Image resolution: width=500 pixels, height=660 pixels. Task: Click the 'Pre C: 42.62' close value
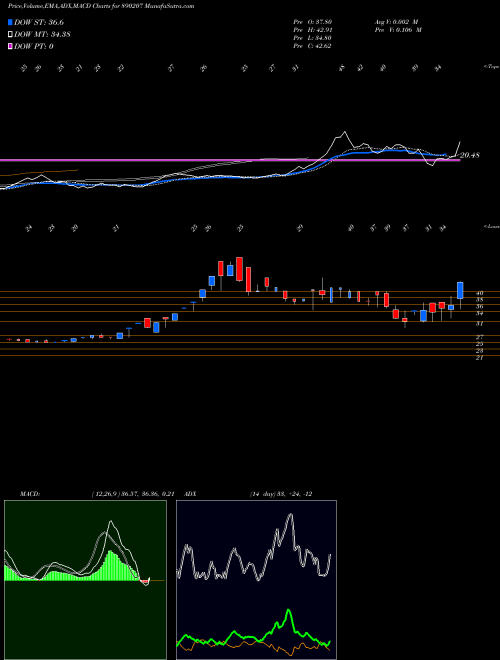[312, 46]
